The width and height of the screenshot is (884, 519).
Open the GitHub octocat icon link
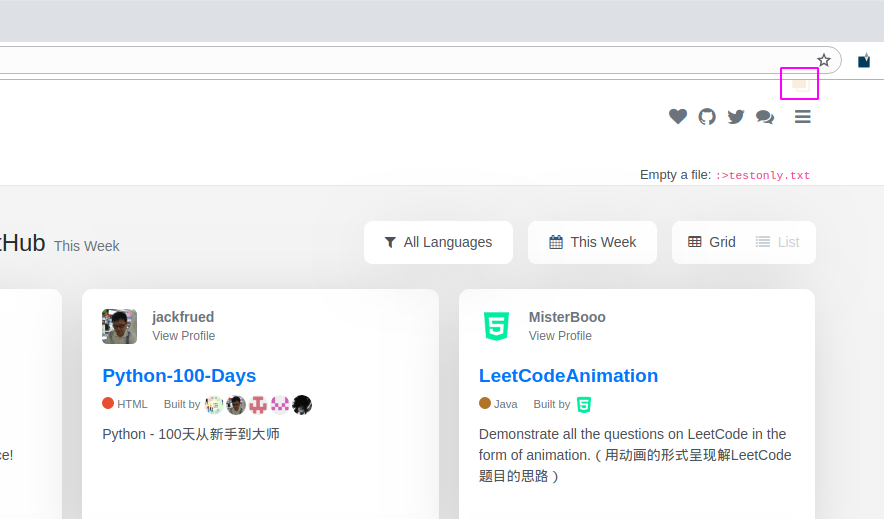click(x=707, y=117)
